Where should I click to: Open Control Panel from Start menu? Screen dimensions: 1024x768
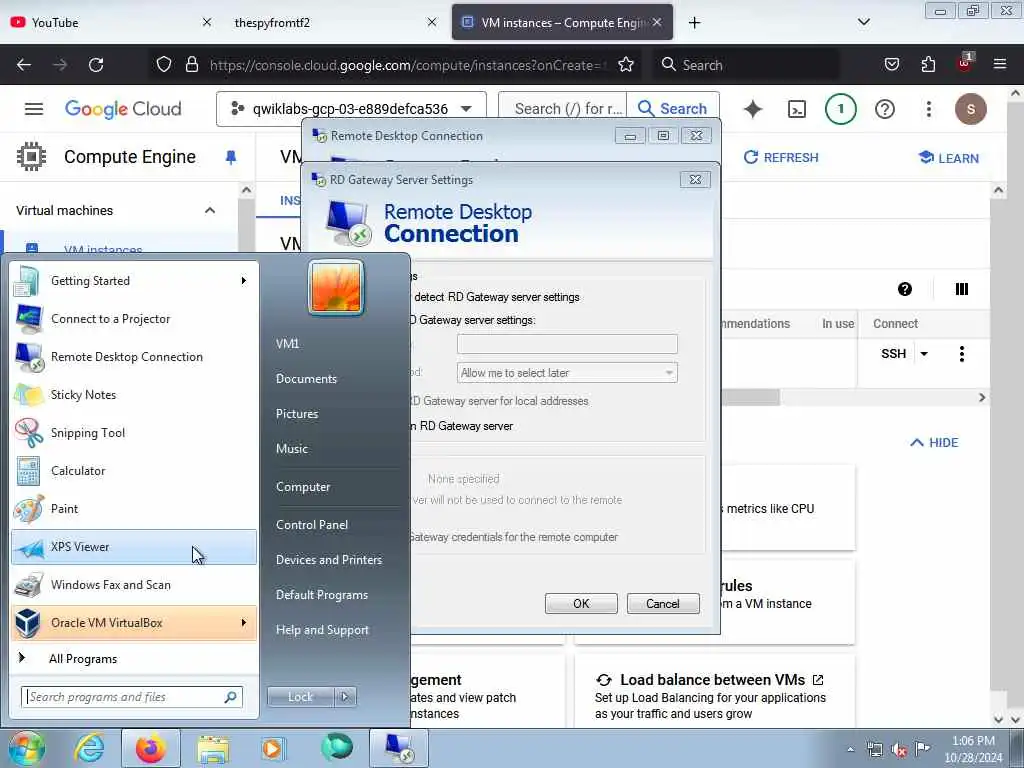coord(312,525)
